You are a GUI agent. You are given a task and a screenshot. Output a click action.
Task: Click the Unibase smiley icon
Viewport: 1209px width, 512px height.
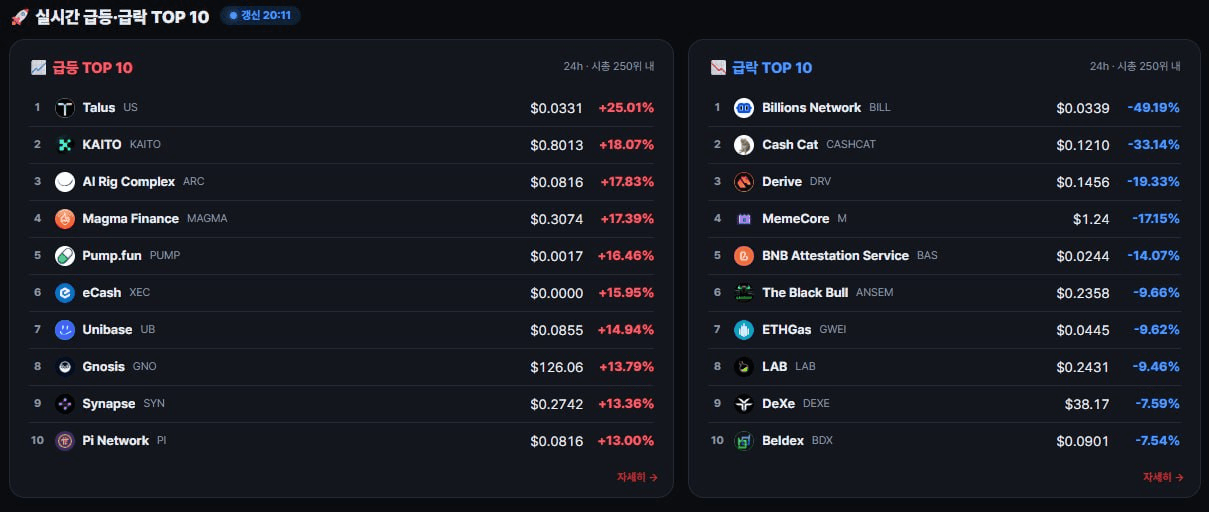click(x=65, y=330)
